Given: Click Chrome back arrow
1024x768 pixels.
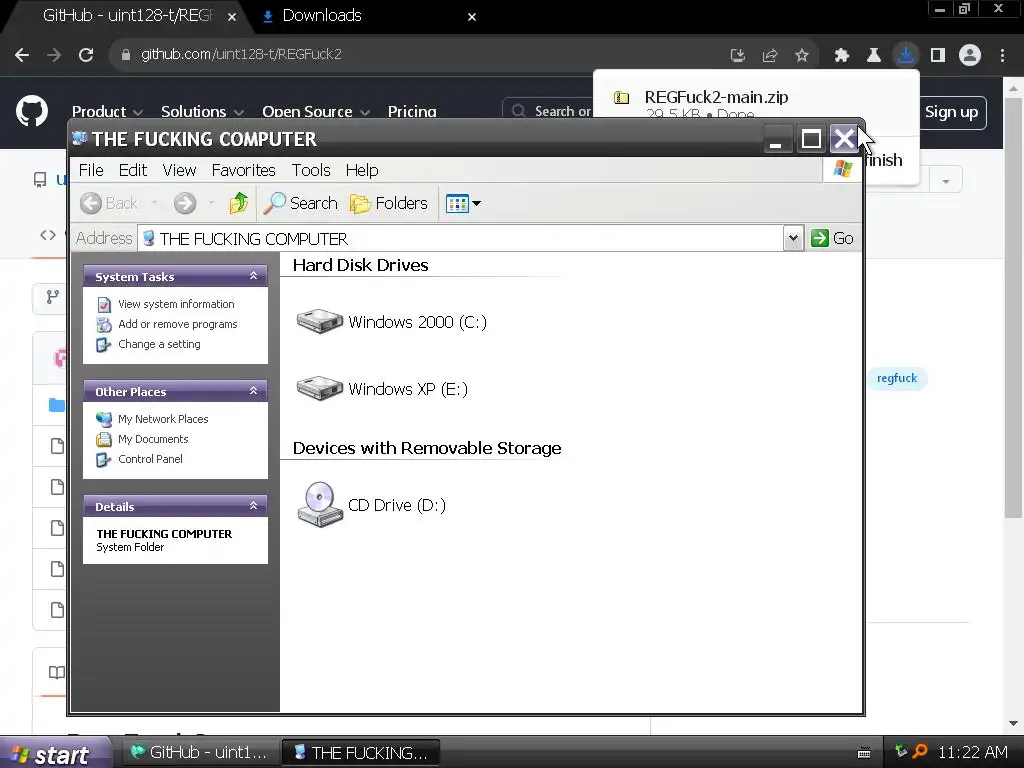Looking at the screenshot, I should [x=22, y=55].
